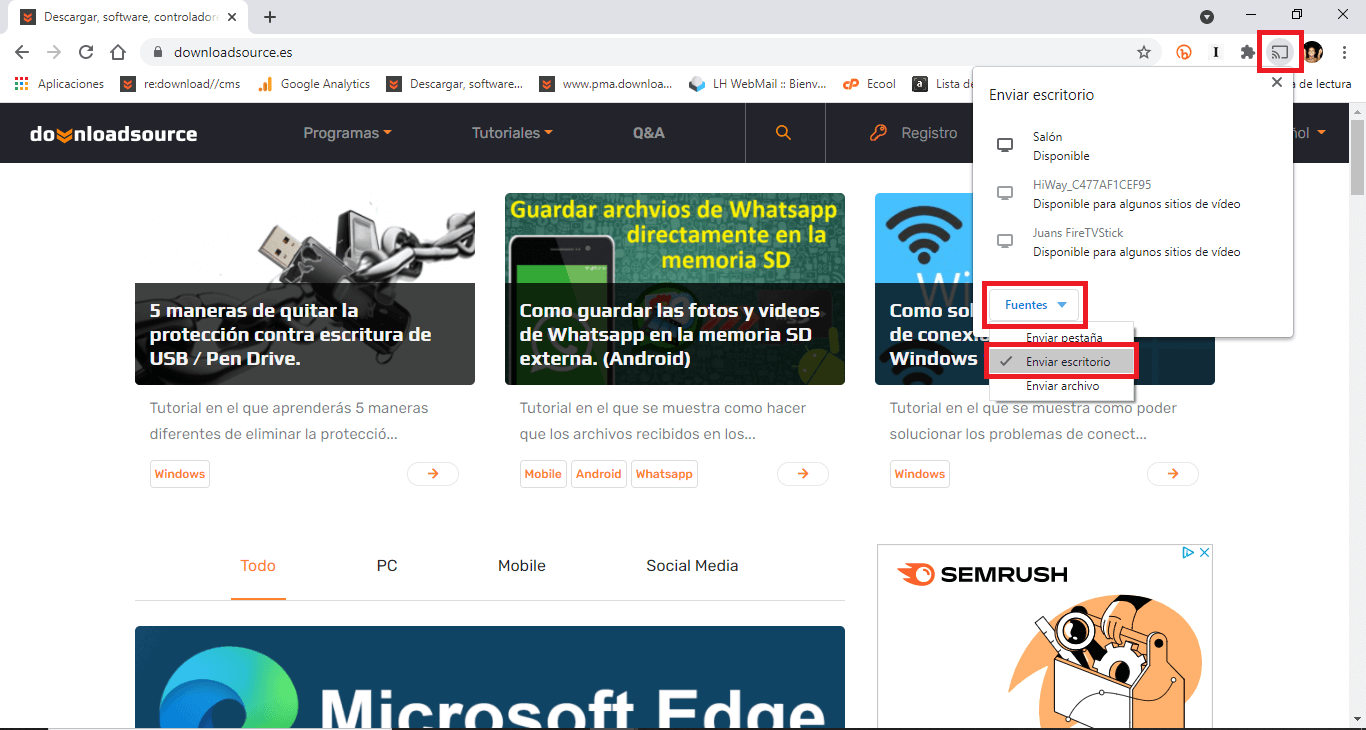Open the Q&A section

point(648,133)
